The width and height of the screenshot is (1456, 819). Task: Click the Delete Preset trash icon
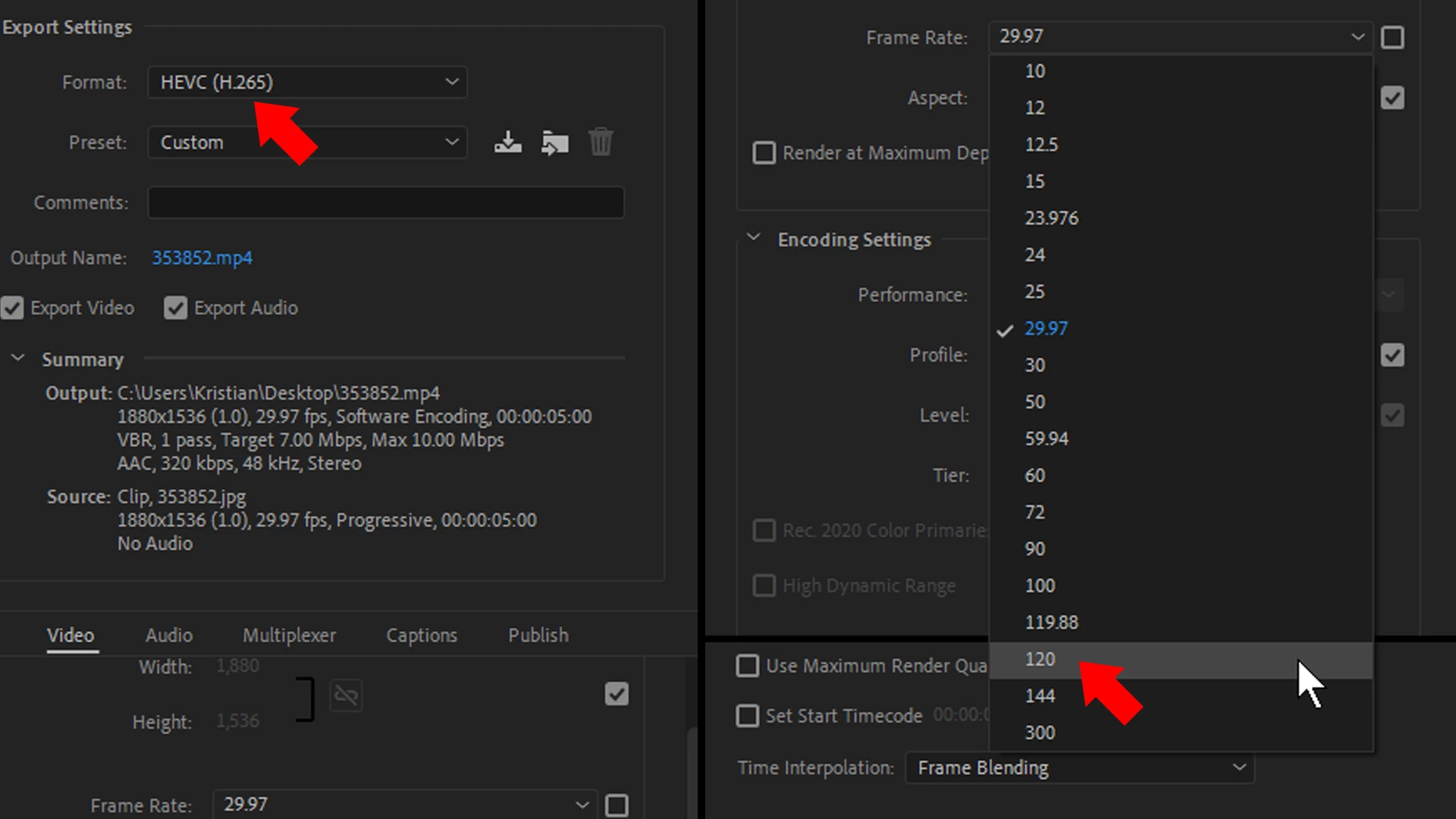601,142
